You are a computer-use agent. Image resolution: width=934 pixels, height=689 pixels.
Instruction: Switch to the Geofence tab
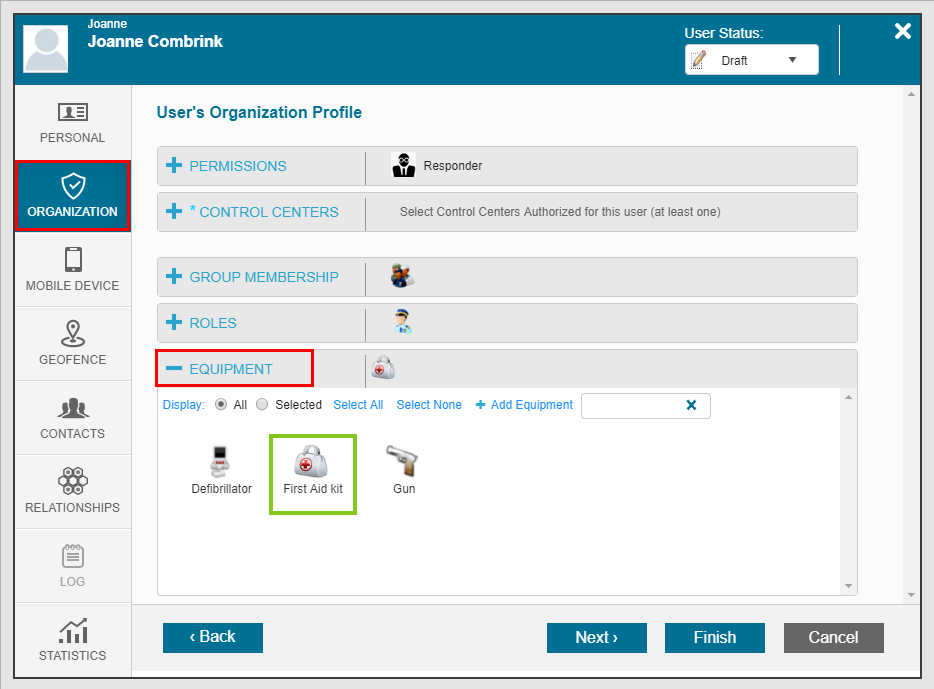tap(72, 344)
